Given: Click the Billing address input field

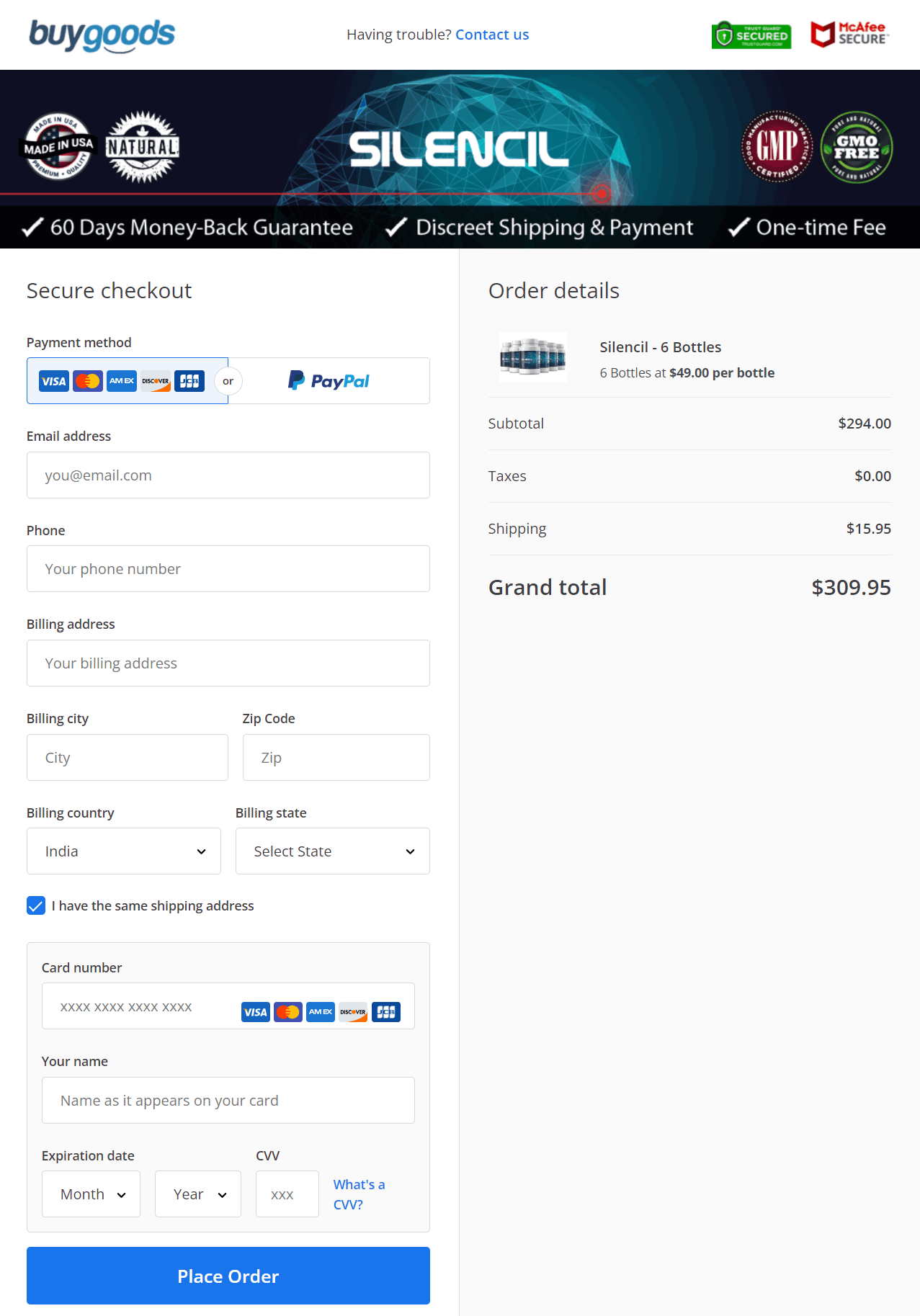Looking at the screenshot, I should [x=228, y=663].
